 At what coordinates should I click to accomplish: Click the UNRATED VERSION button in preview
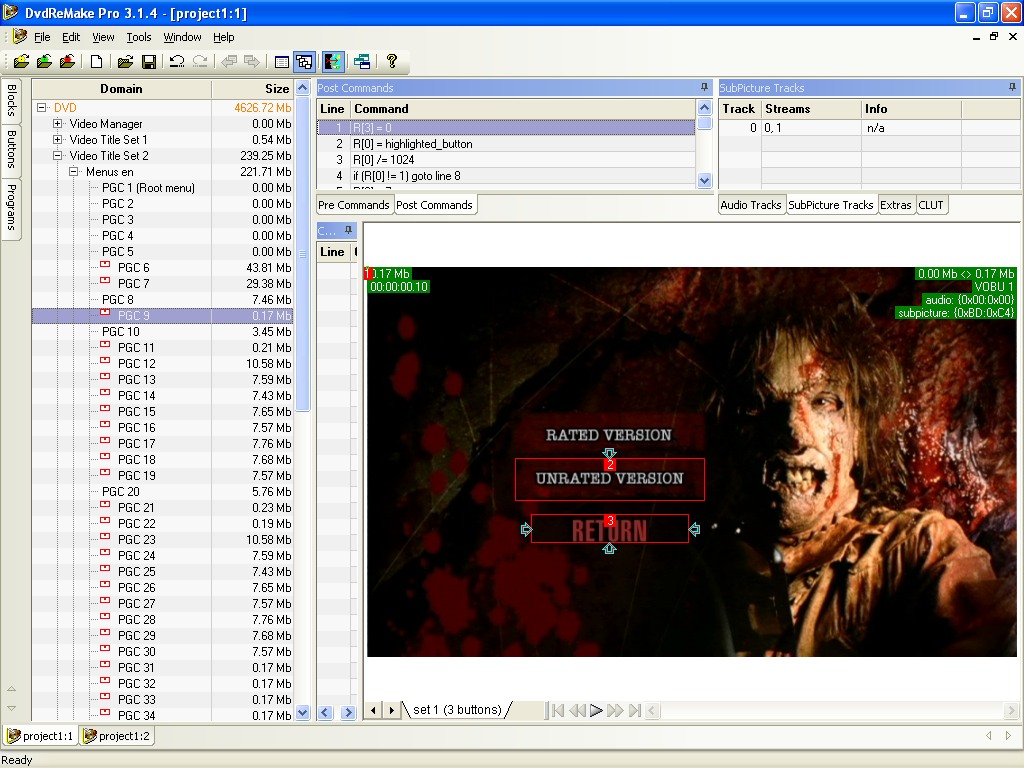tap(609, 479)
